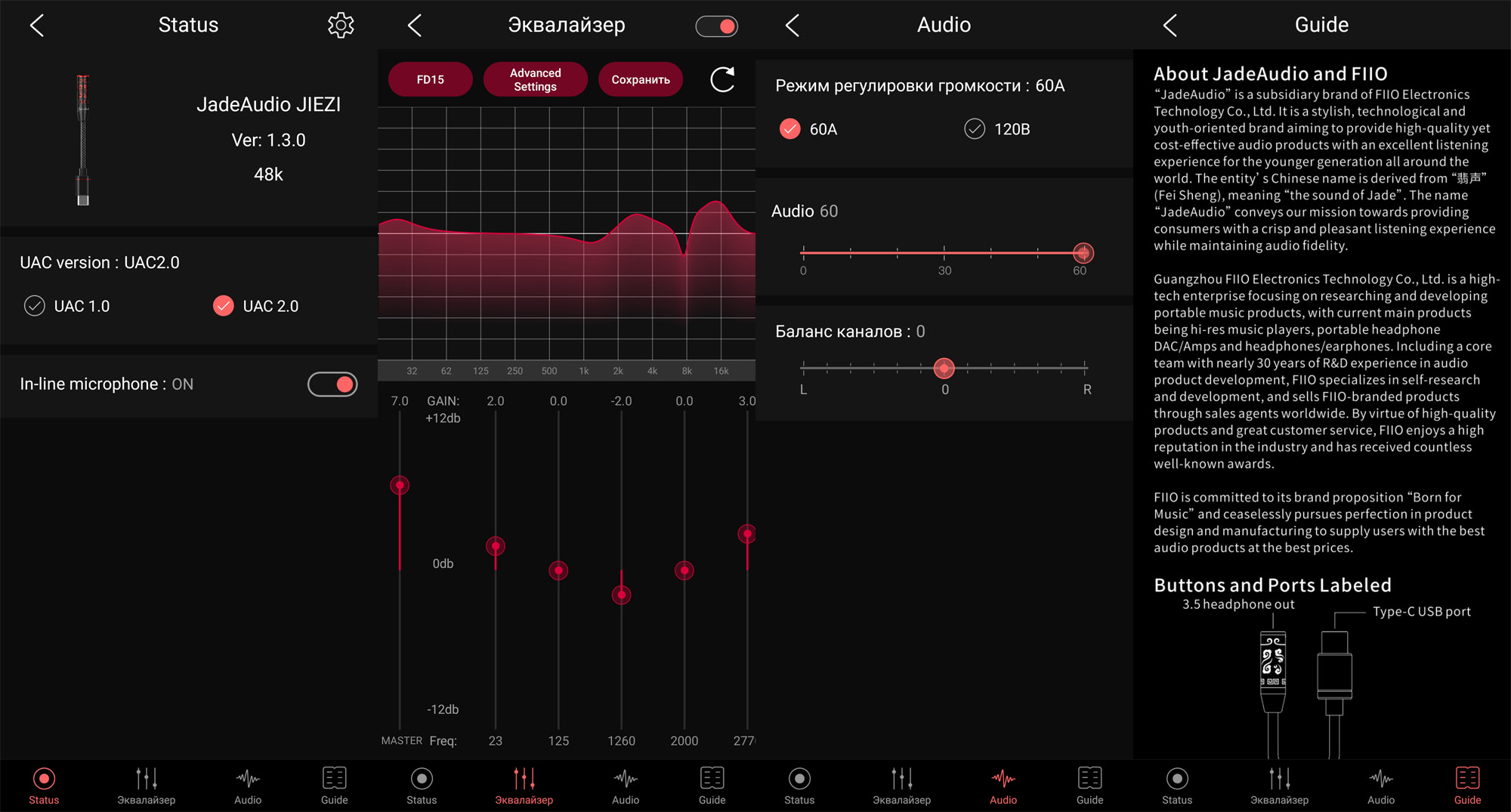
Task: Open Guide tab from Status screen's bottom bar
Action: pyautogui.click(x=335, y=786)
